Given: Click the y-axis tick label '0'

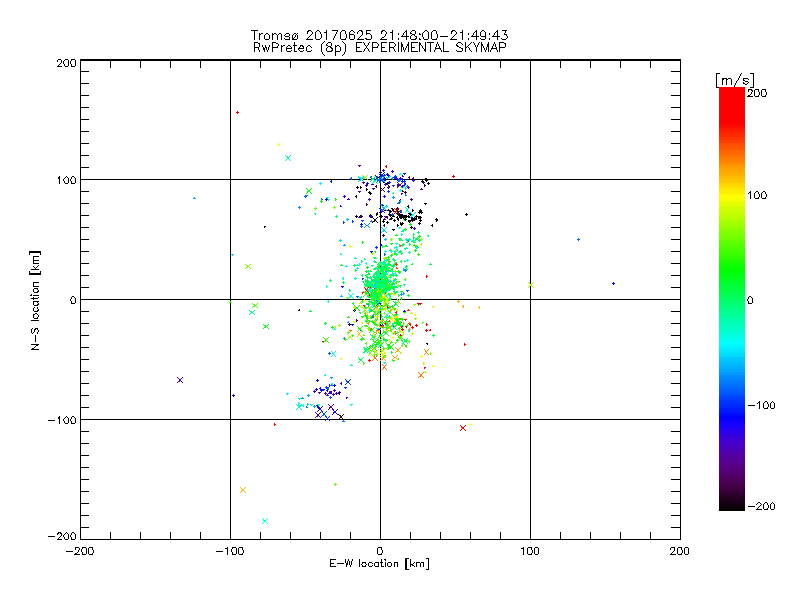Looking at the screenshot, I should pyautogui.click(x=72, y=300).
